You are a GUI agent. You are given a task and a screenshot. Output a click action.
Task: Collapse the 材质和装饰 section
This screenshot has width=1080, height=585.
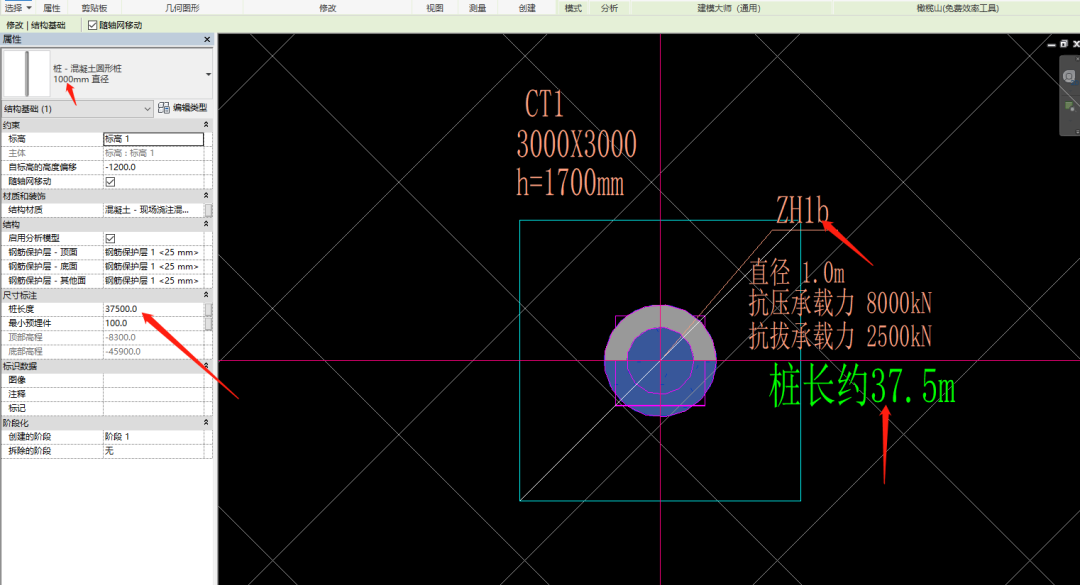pyautogui.click(x=206, y=196)
